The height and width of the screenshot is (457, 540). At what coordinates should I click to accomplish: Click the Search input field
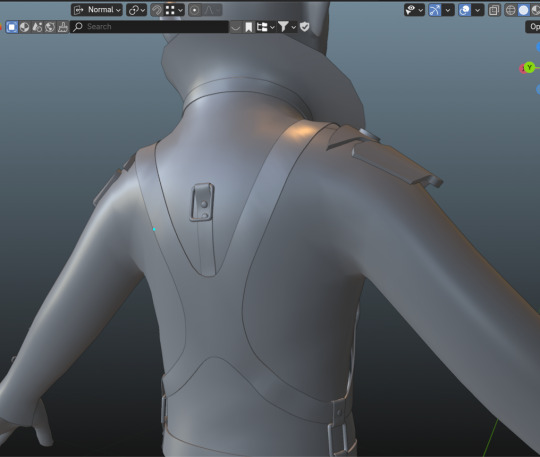(149, 27)
